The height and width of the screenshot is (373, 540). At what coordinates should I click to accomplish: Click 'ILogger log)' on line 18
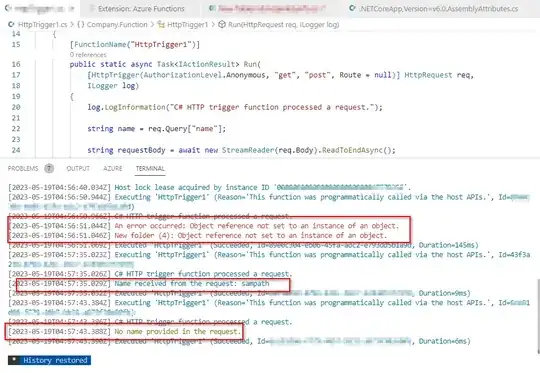tap(113, 86)
